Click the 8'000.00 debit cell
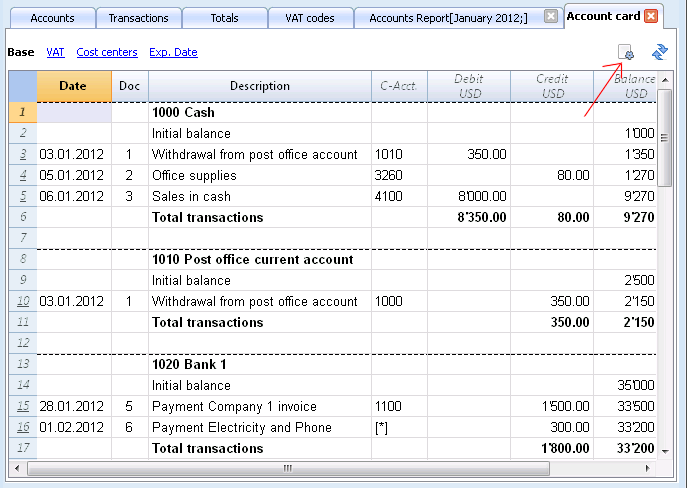Viewport: 687px width, 488px height. (x=469, y=196)
